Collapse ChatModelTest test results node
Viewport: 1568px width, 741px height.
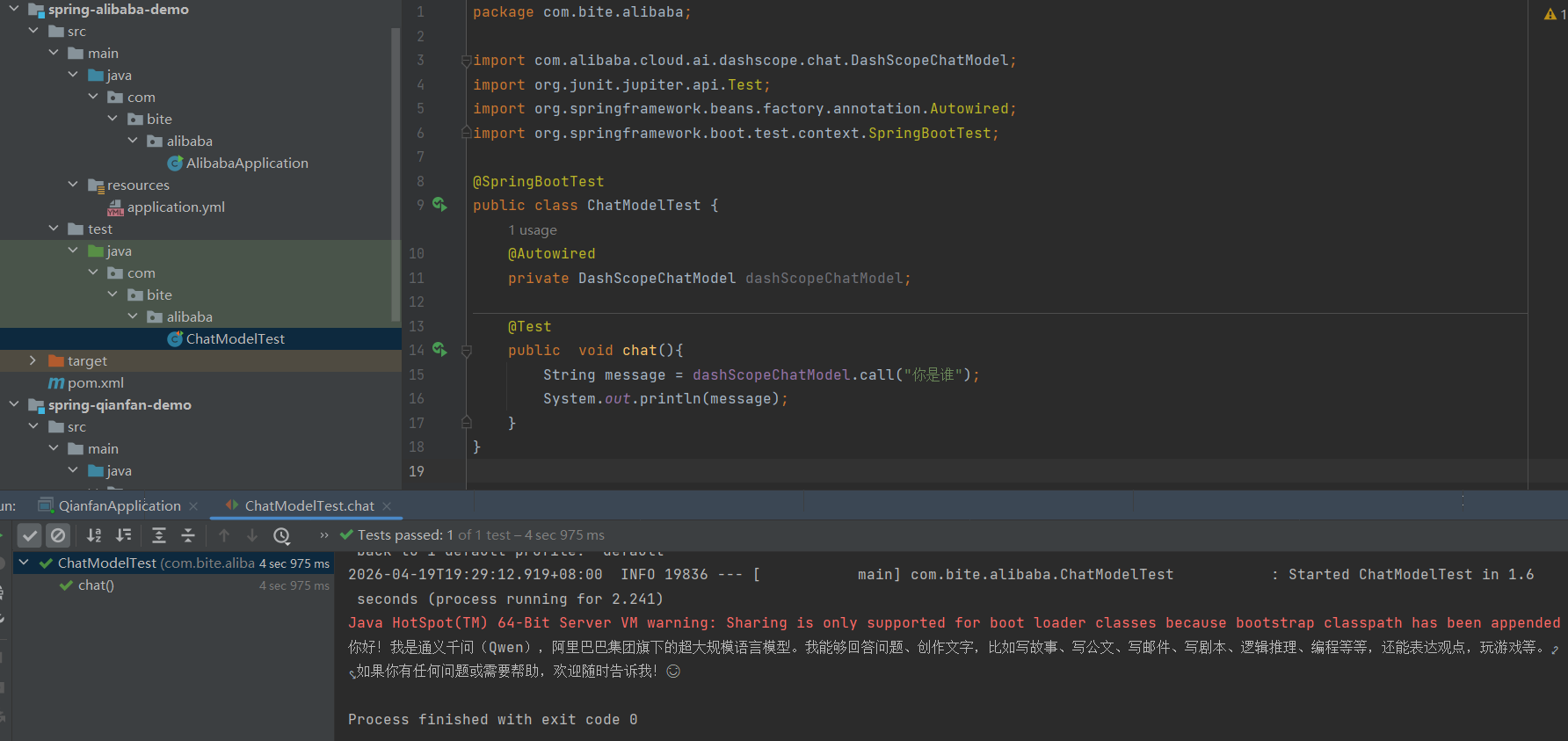coord(24,563)
